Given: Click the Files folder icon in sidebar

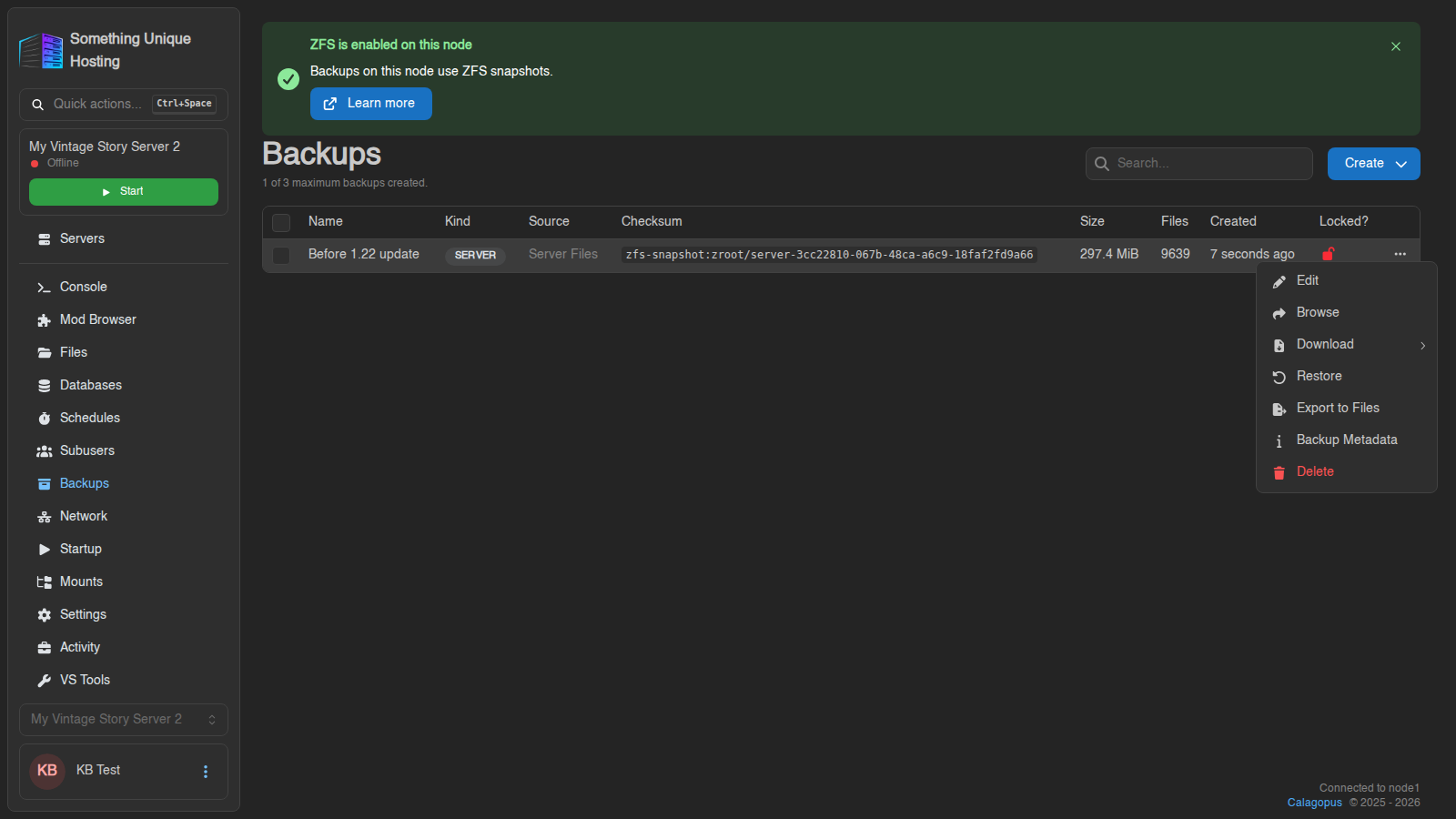Looking at the screenshot, I should (44, 353).
